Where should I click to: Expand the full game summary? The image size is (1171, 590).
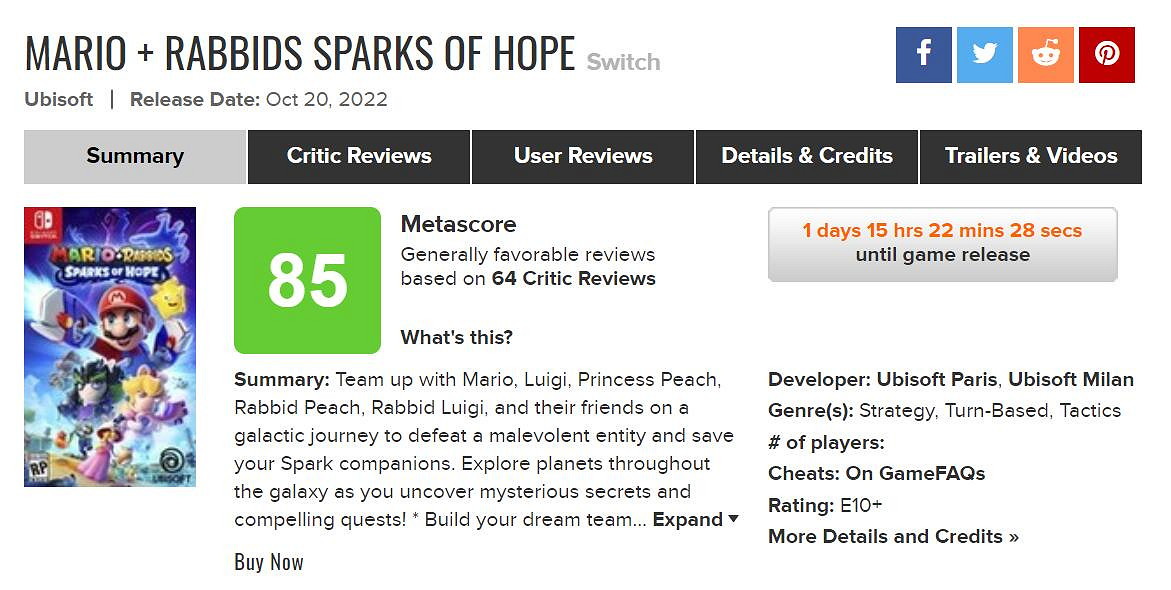coord(695,520)
